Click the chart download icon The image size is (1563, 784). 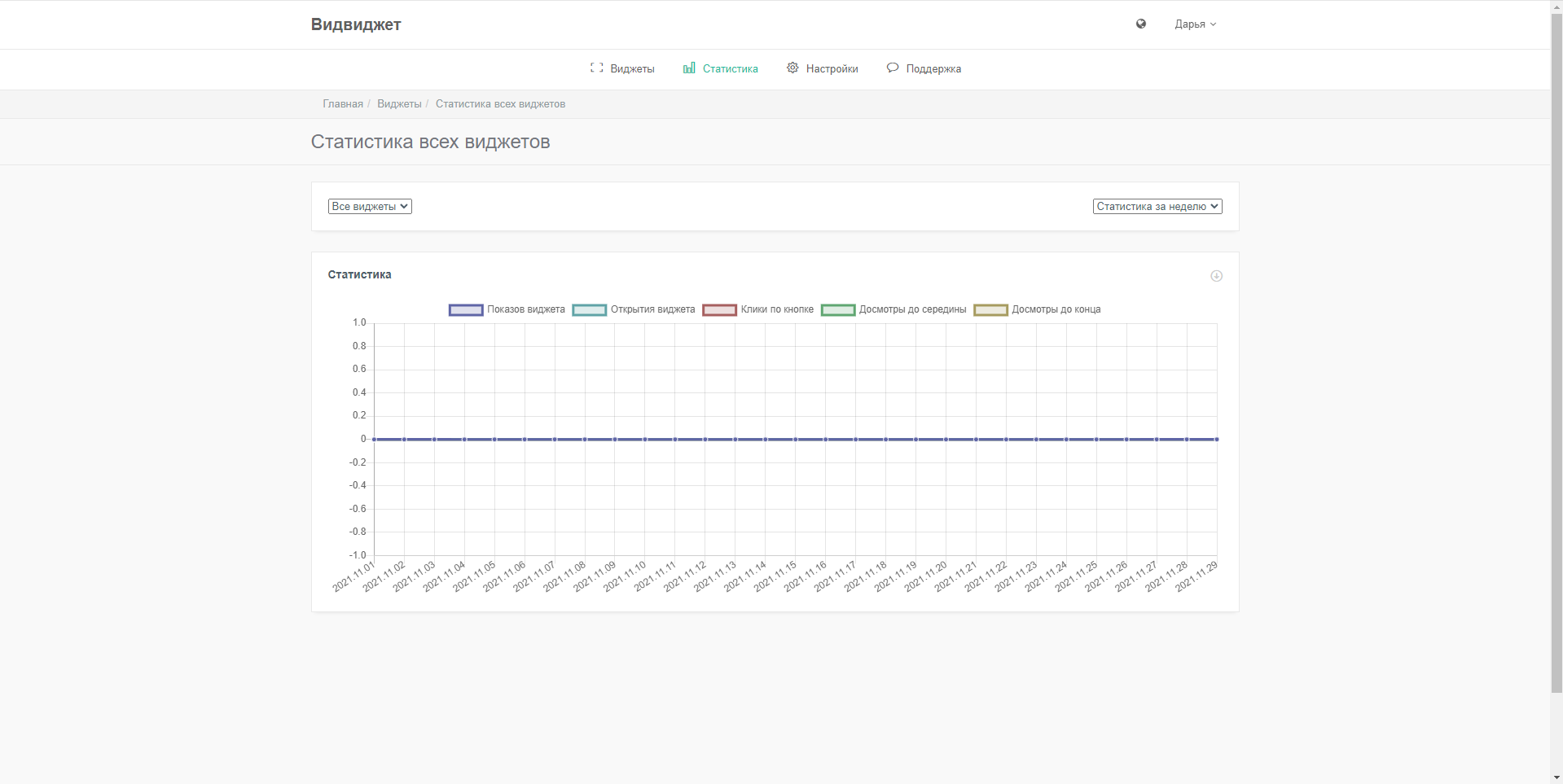[x=1216, y=276]
